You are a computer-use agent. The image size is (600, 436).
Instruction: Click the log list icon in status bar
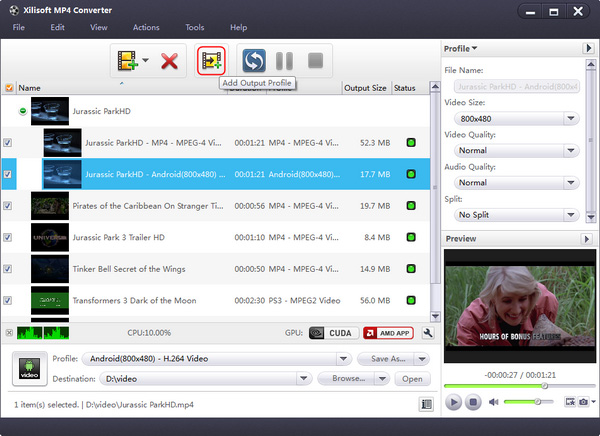pyautogui.click(x=426, y=404)
